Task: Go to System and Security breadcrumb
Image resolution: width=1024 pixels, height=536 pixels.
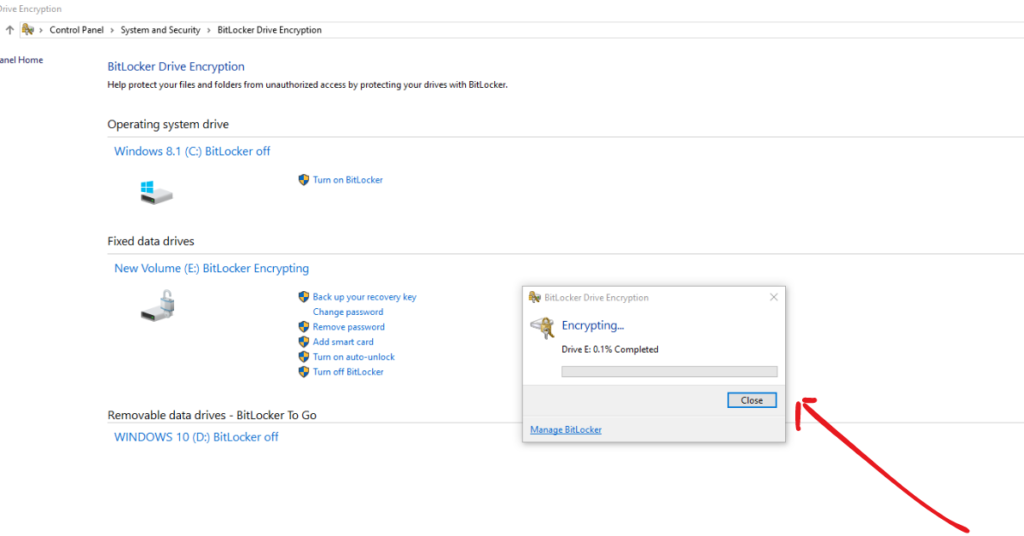Action: [160, 30]
